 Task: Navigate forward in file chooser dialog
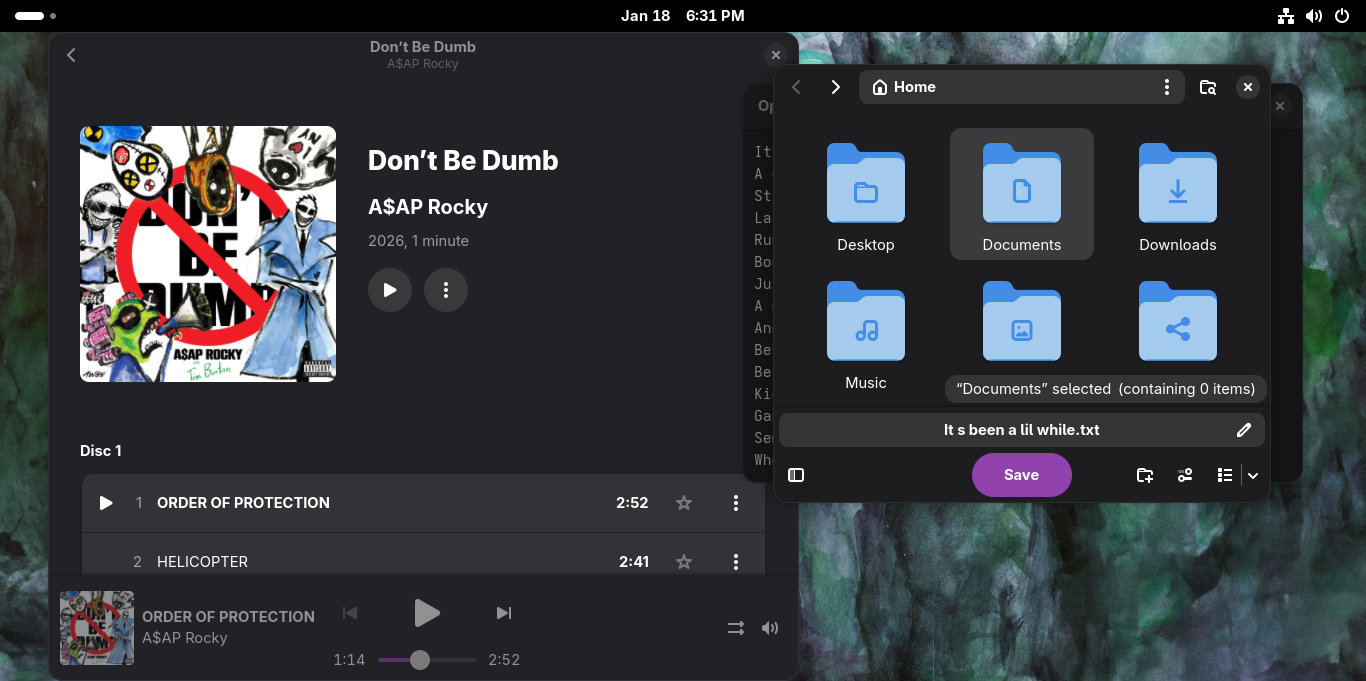point(836,87)
